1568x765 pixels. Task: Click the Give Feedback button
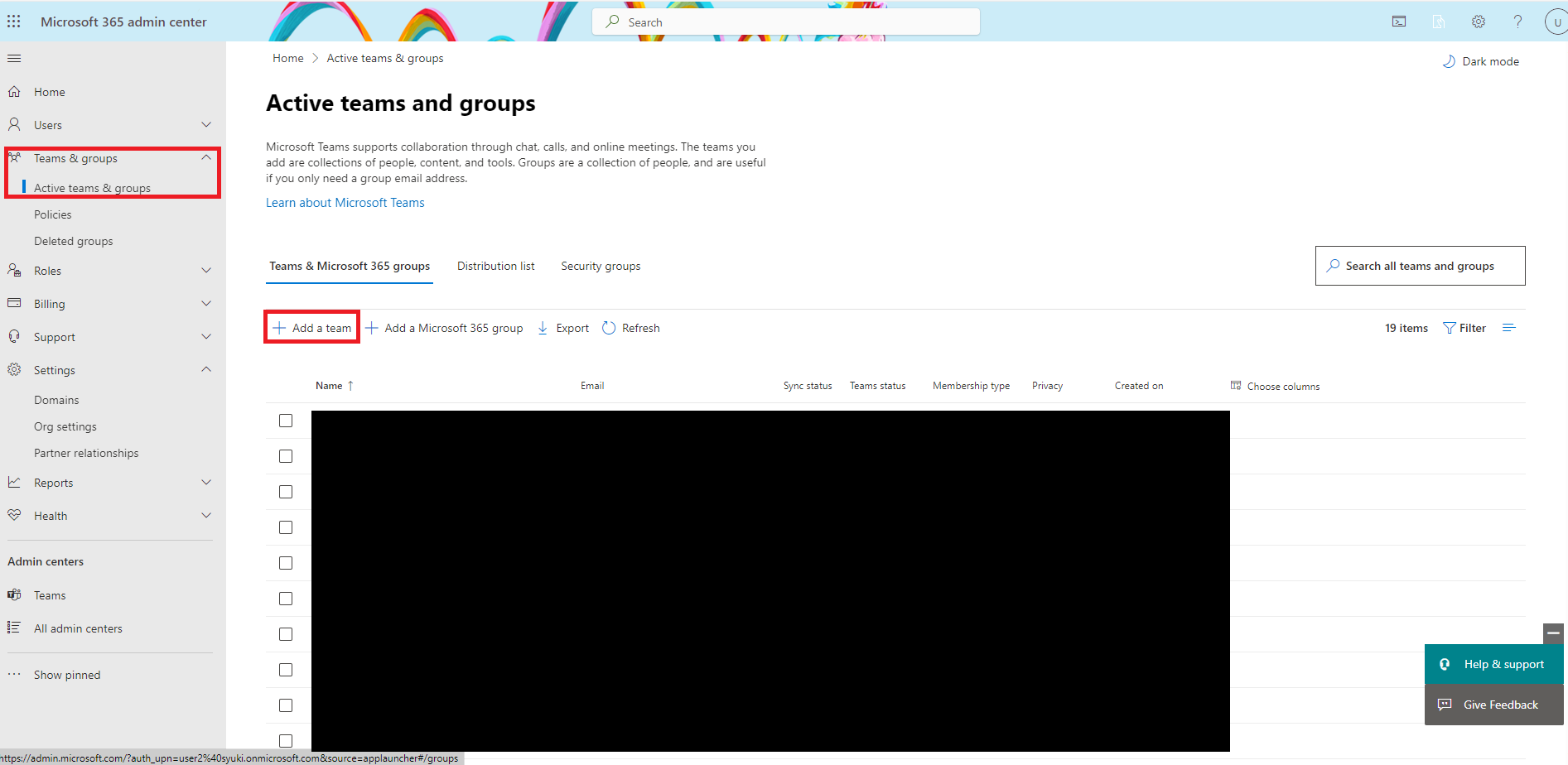(x=1494, y=705)
